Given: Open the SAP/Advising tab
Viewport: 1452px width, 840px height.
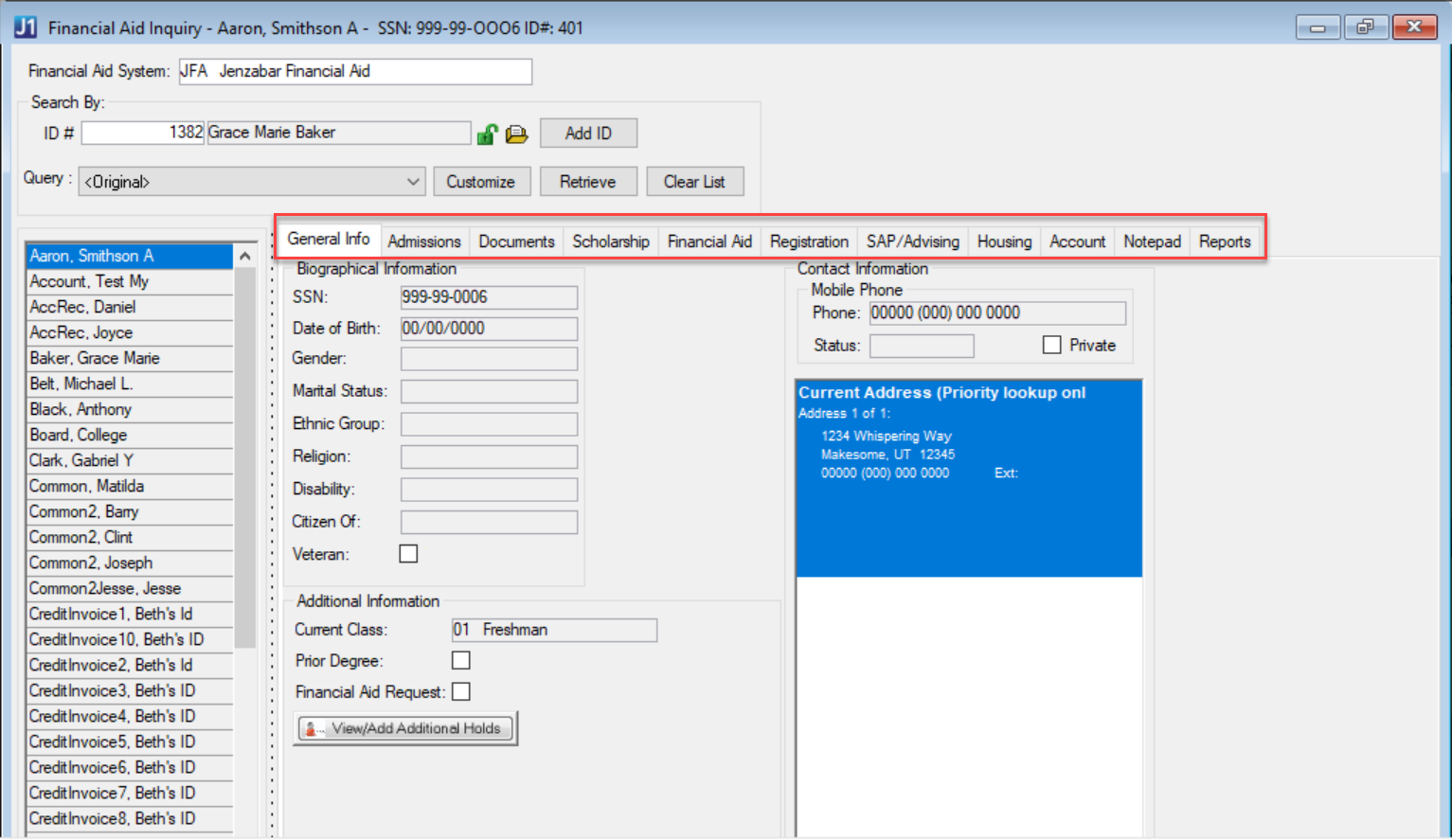Looking at the screenshot, I should click(912, 241).
